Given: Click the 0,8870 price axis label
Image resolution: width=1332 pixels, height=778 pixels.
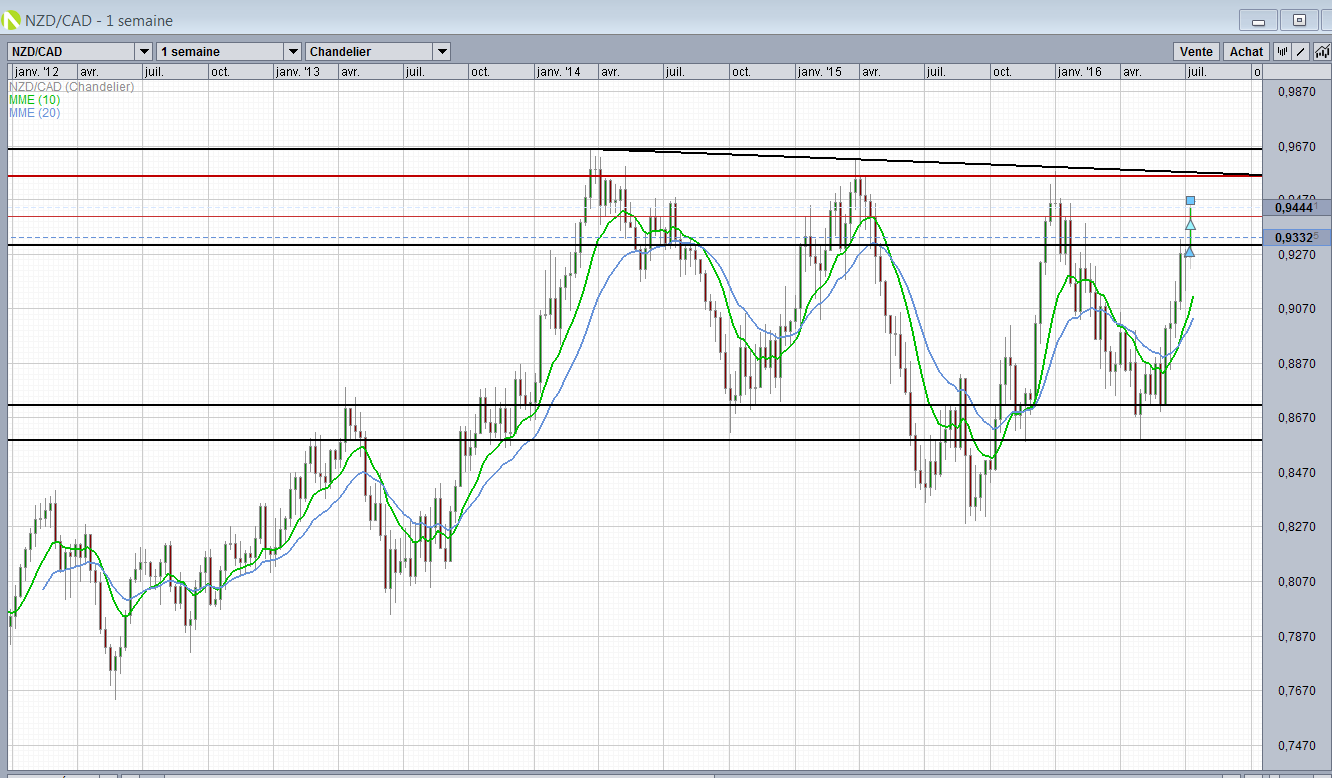Looking at the screenshot, I should (1296, 364).
